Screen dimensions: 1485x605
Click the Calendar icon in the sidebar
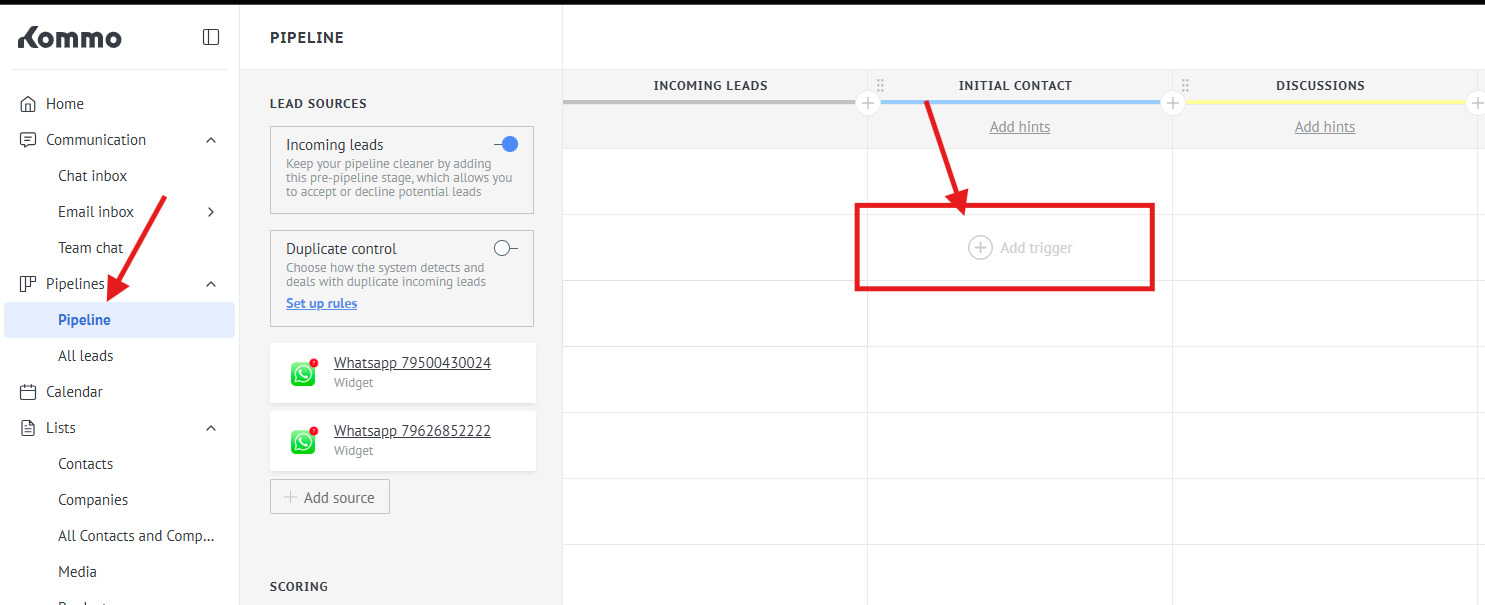coord(28,392)
